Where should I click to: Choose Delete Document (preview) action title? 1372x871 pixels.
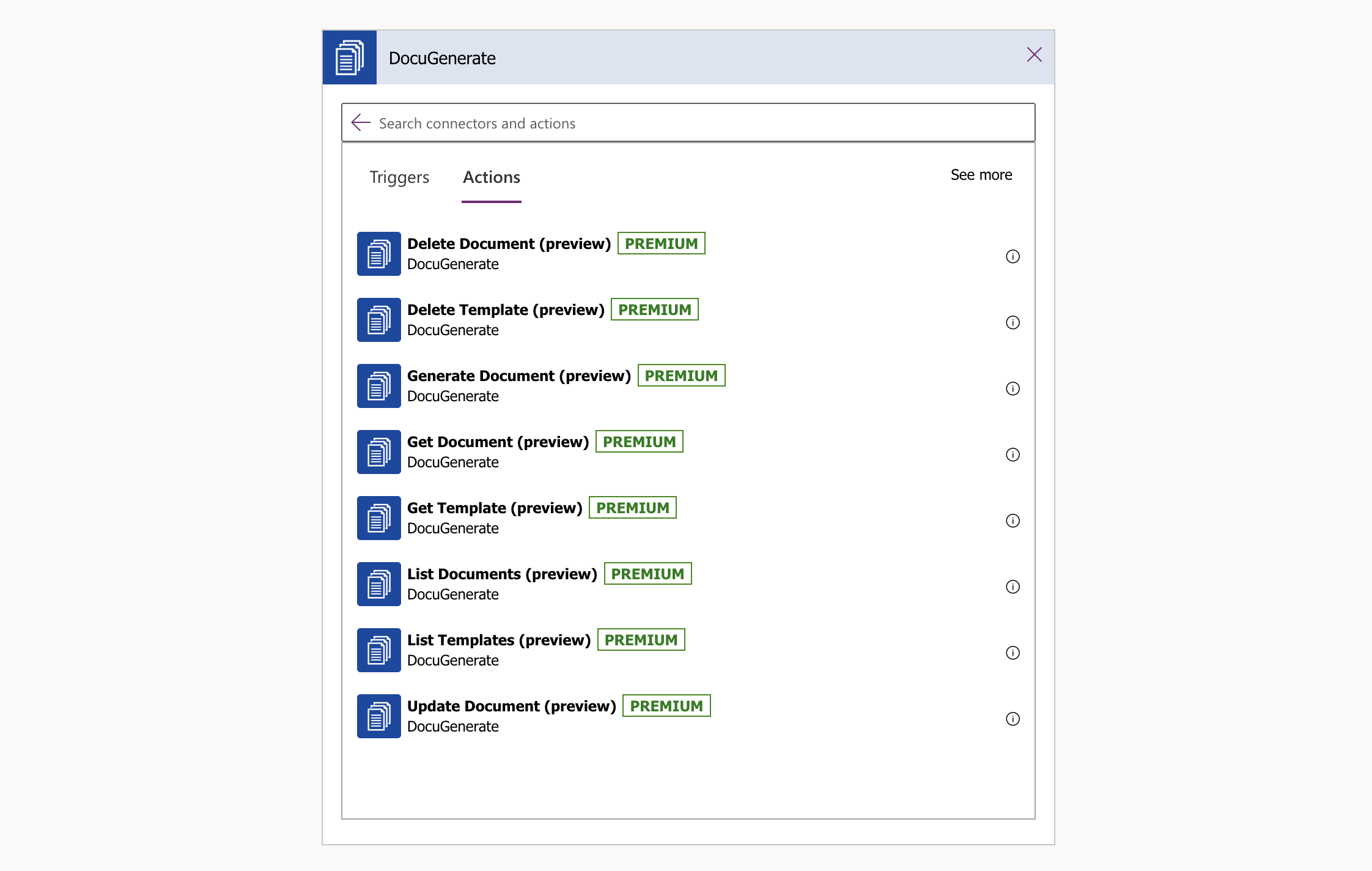(509, 243)
